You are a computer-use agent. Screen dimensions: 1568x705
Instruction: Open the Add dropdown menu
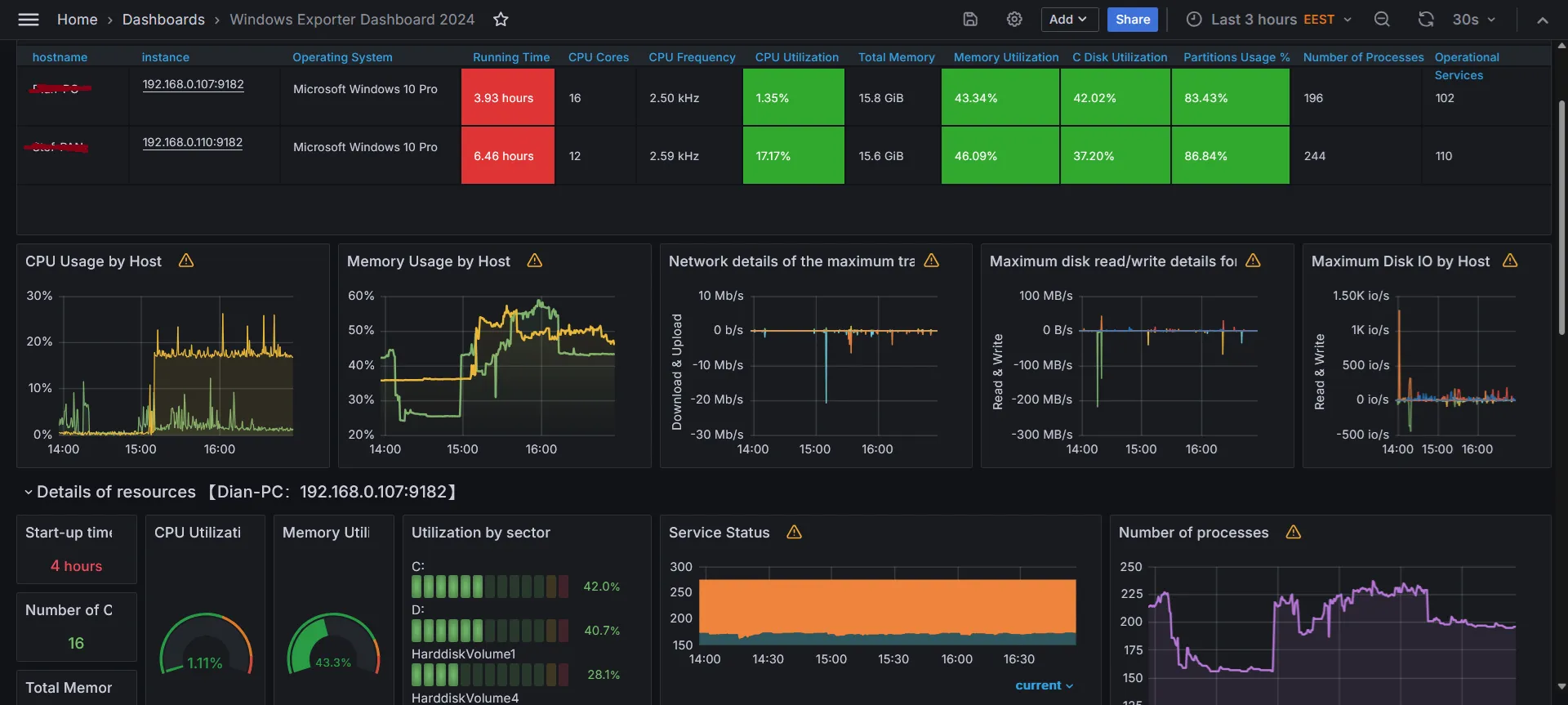point(1069,20)
